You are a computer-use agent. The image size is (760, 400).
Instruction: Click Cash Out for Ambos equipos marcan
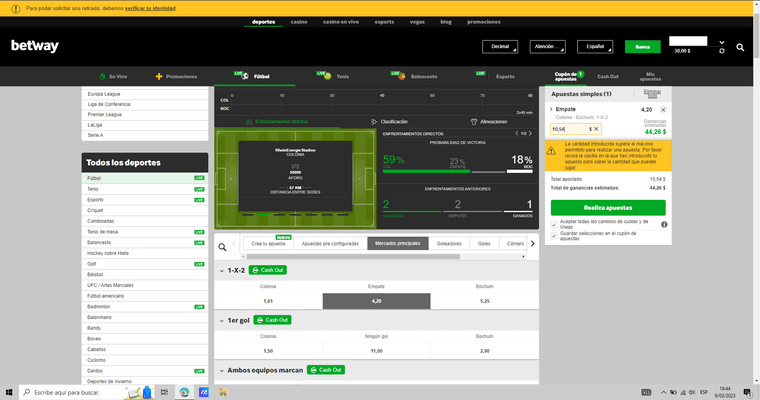pos(326,370)
